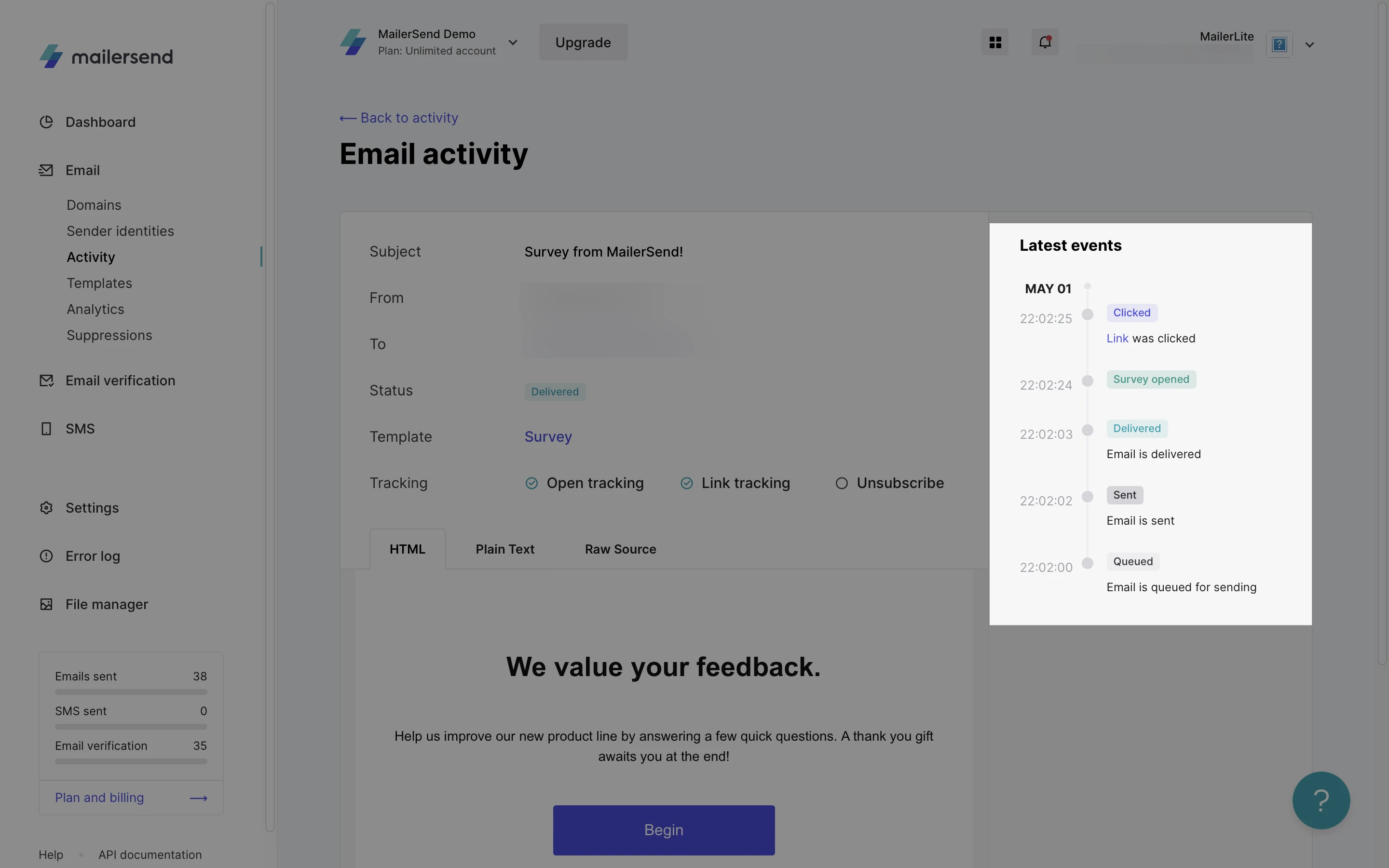Click the page vertical scrollbar
The image size is (1389, 868).
[1383, 333]
